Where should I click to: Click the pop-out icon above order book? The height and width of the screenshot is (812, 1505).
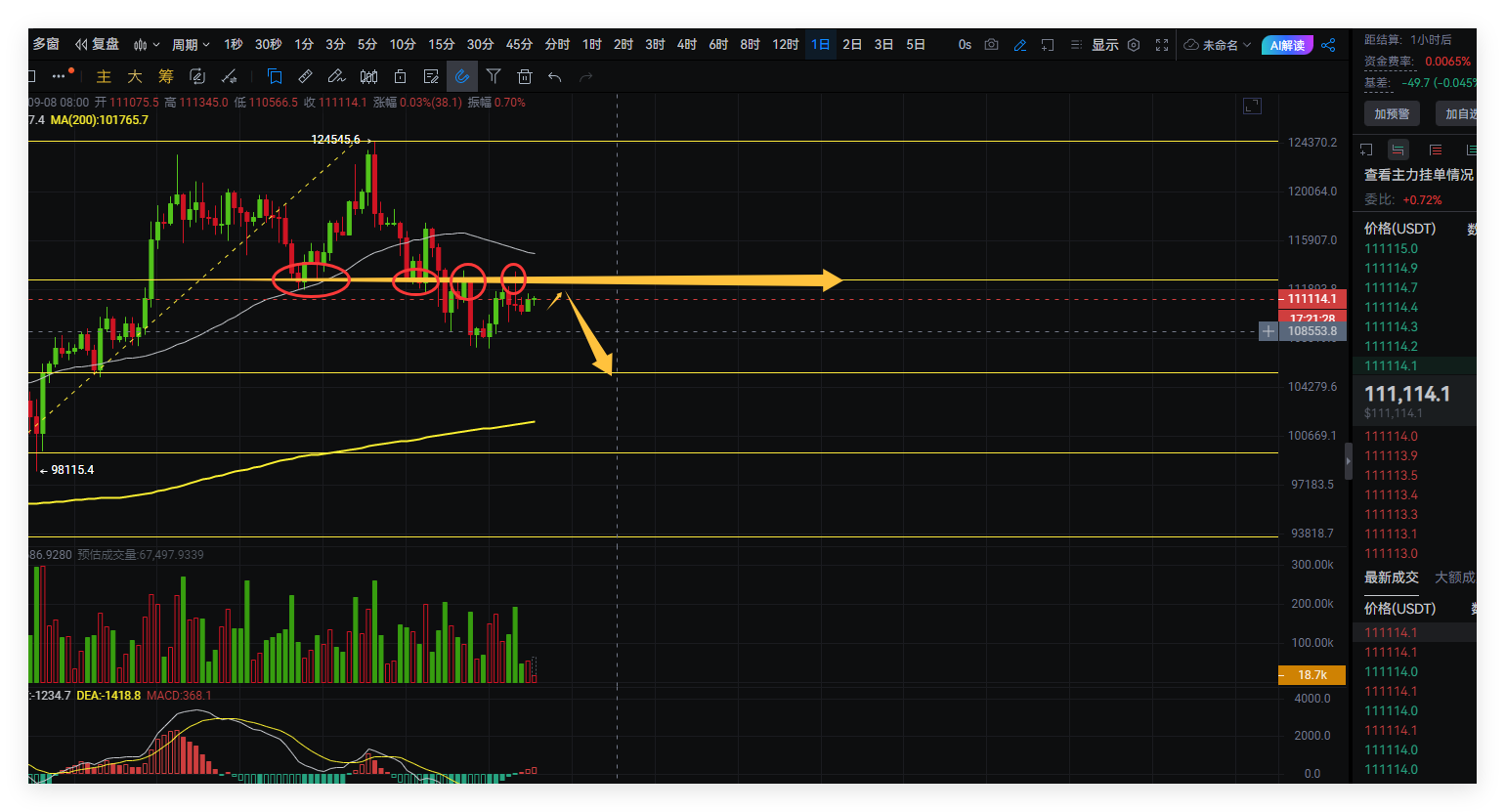(1366, 150)
